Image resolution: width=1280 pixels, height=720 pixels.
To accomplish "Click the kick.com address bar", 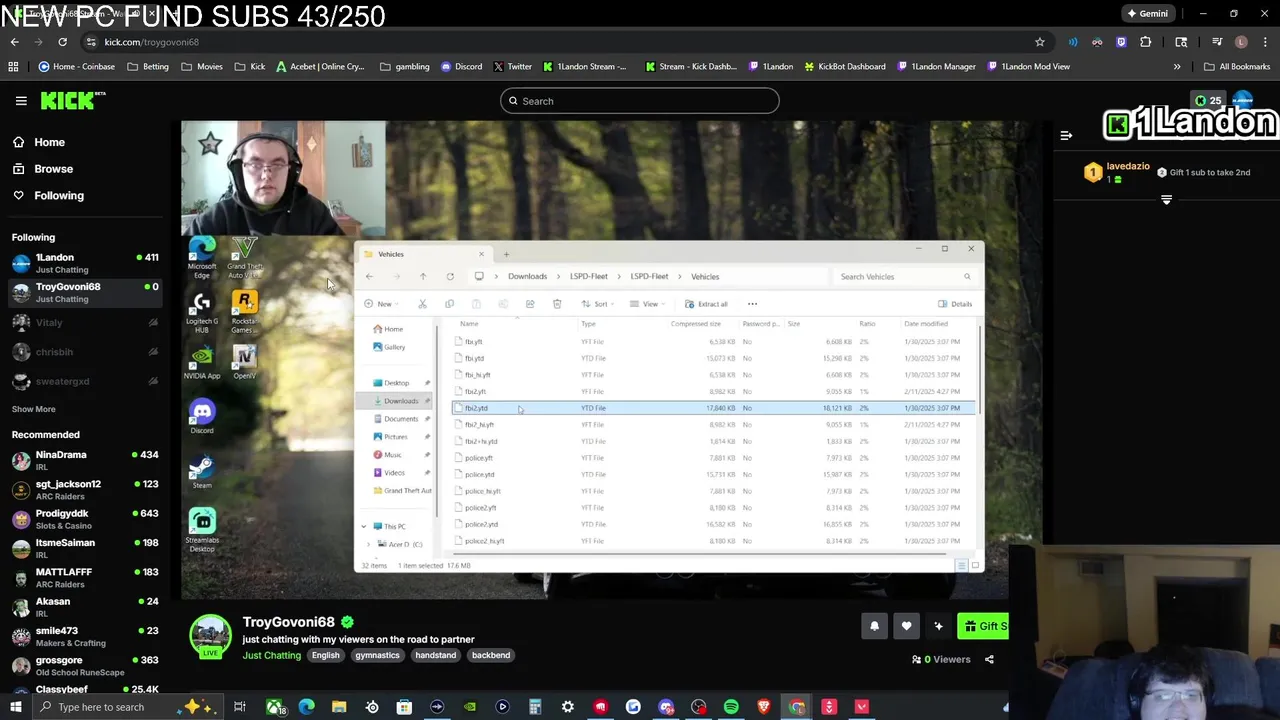I will 560,42.
